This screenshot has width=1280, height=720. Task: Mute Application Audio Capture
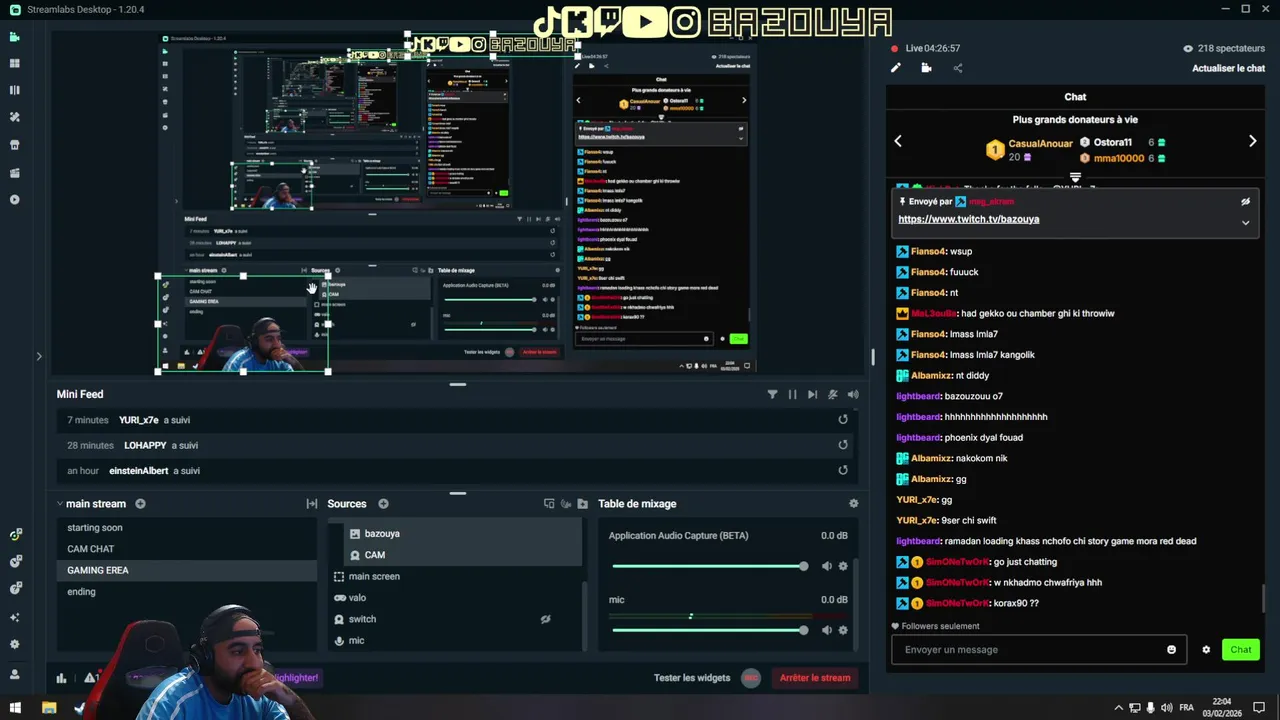(826, 566)
